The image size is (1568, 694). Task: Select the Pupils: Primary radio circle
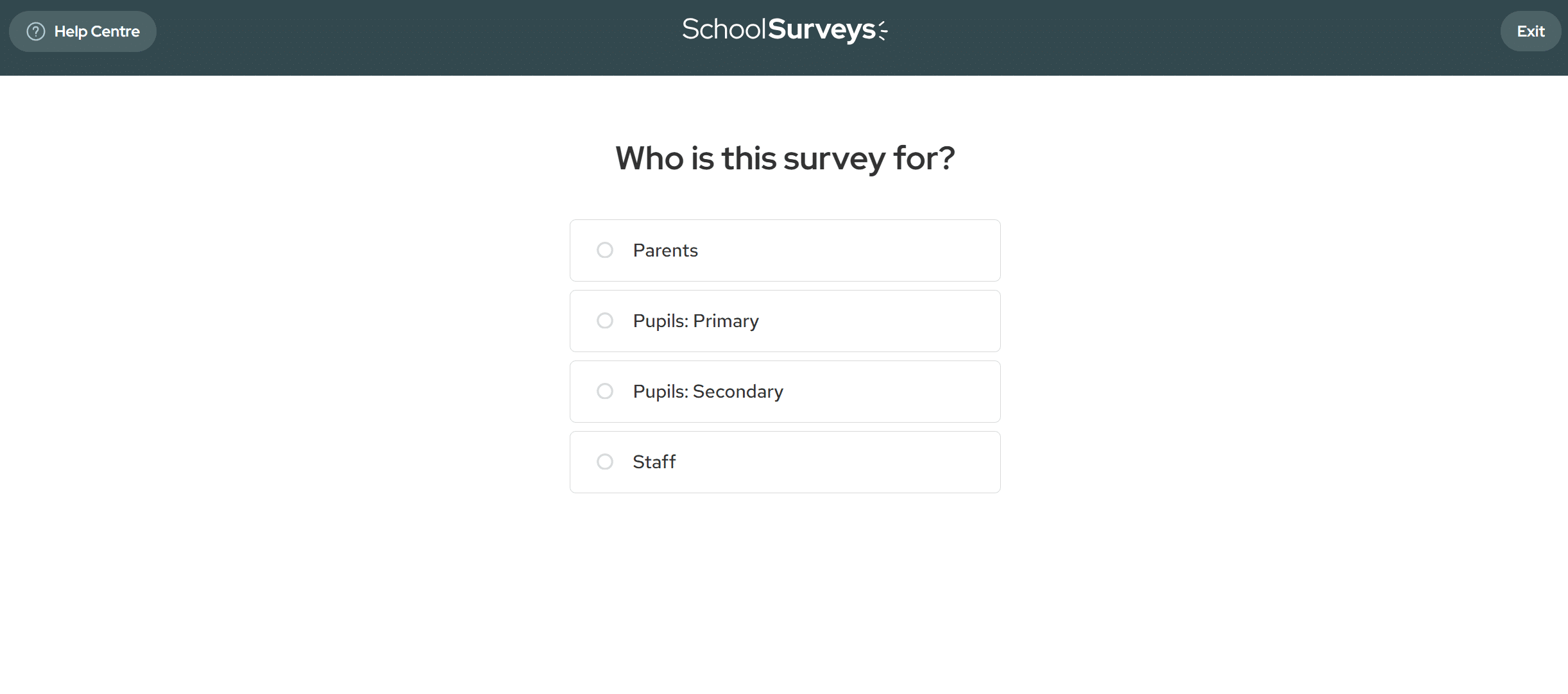[x=605, y=321]
